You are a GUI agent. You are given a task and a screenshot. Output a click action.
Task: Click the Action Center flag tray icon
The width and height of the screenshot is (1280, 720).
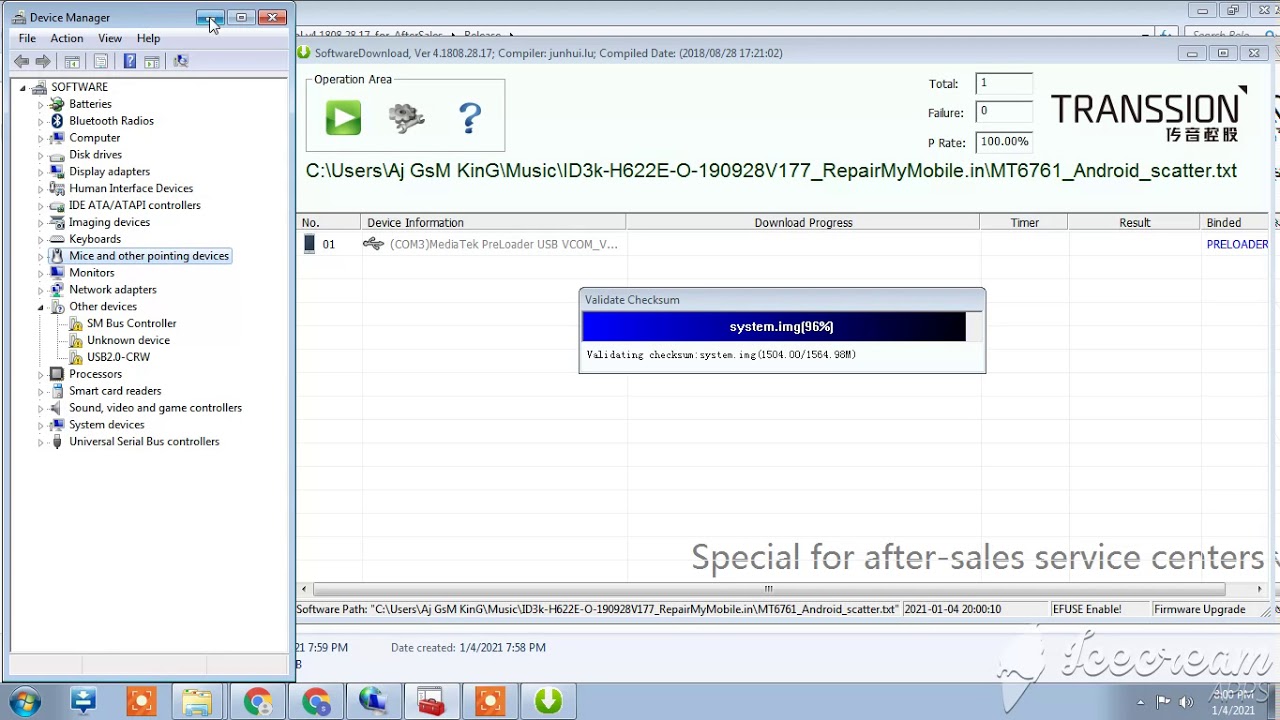tap(1163, 702)
